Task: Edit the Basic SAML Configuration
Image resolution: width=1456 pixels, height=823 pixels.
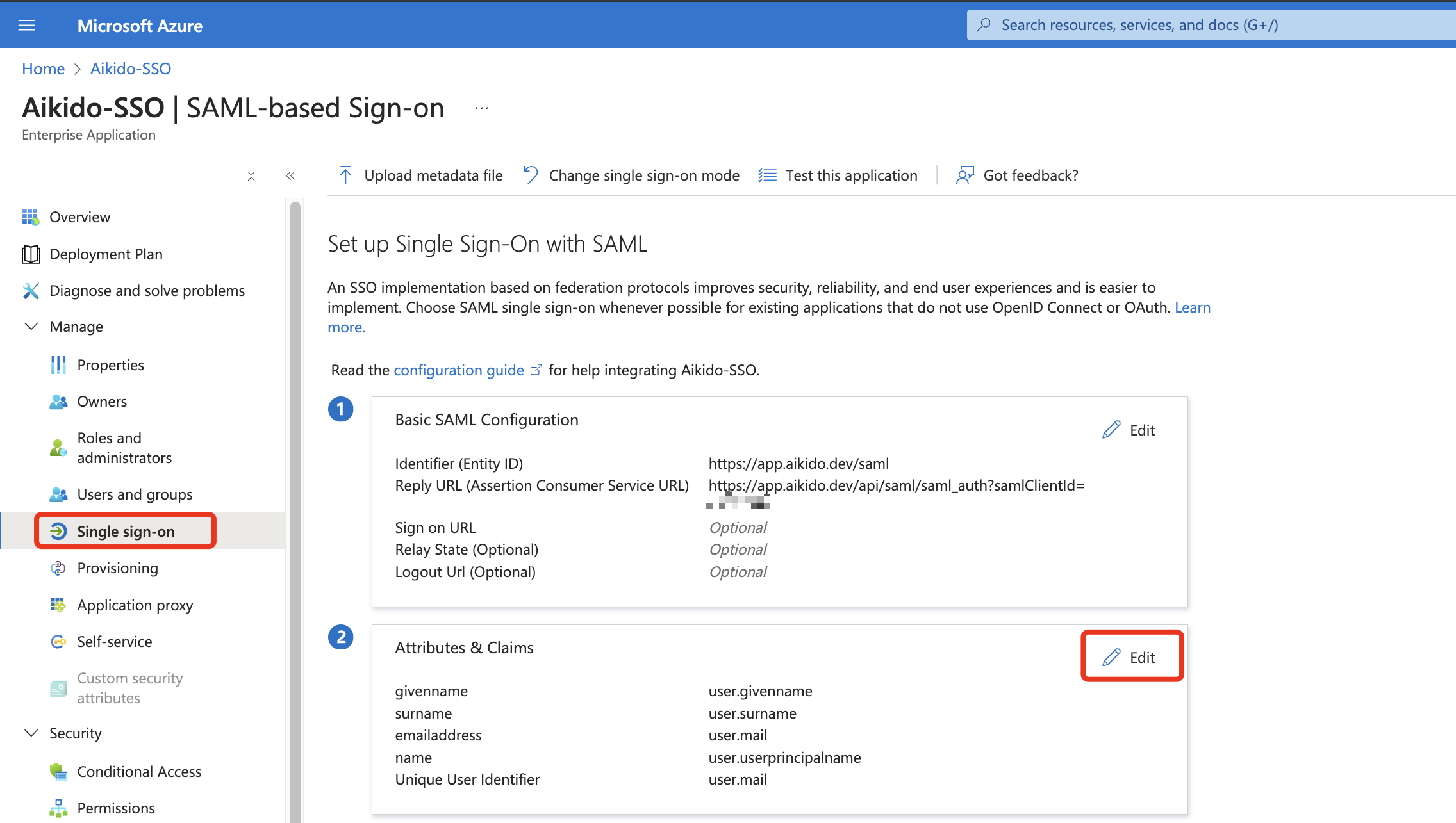Action: pos(1129,430)
